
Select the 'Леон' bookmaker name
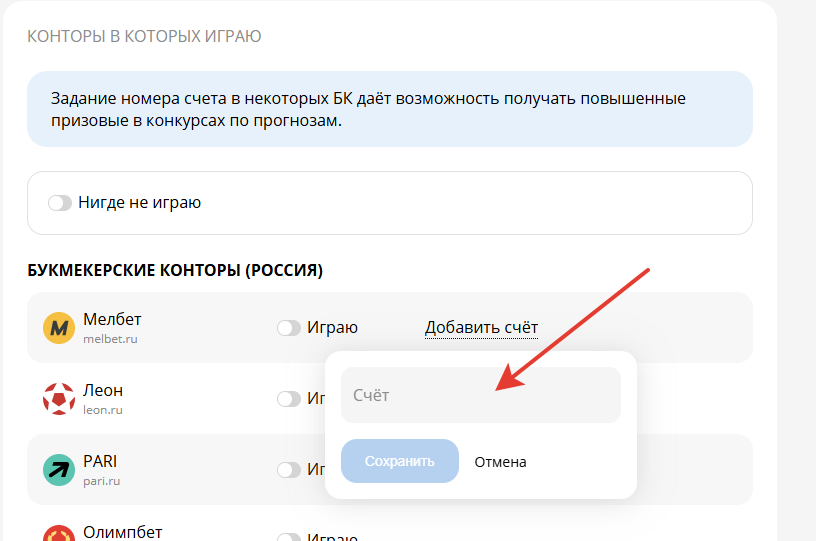(103, 390)
